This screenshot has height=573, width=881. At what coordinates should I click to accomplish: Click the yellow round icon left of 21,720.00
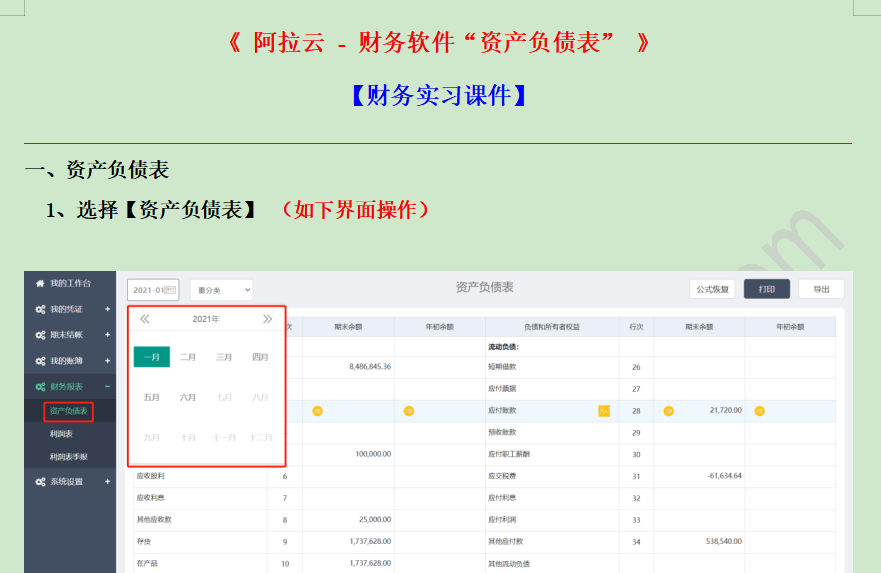(669, 411)
